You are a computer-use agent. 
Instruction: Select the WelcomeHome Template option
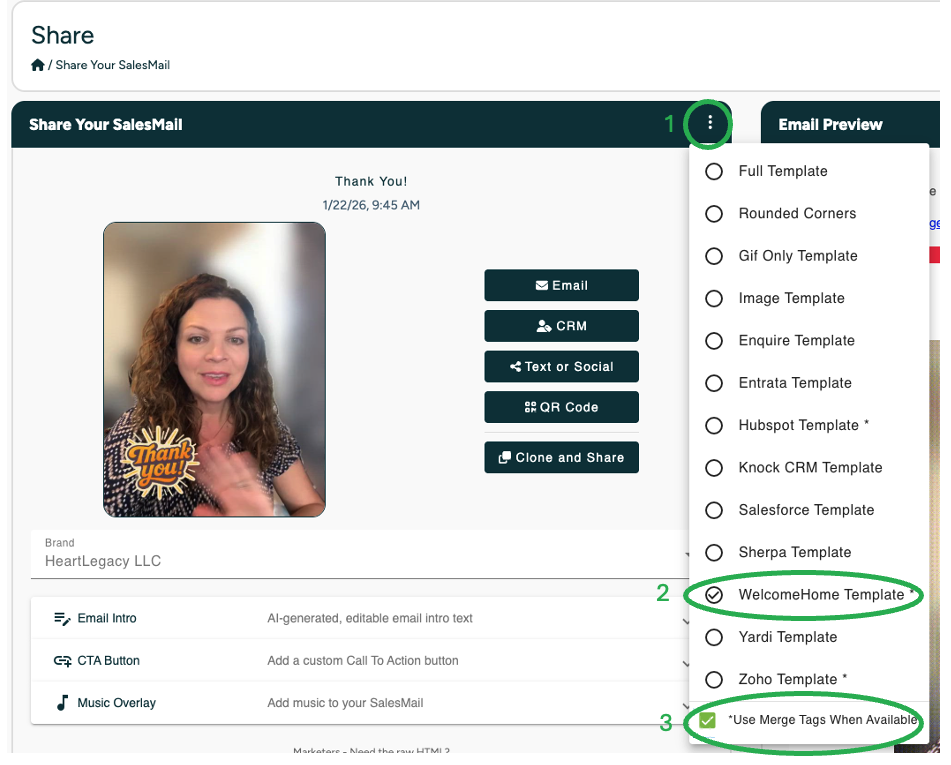[x=714, y=595]
